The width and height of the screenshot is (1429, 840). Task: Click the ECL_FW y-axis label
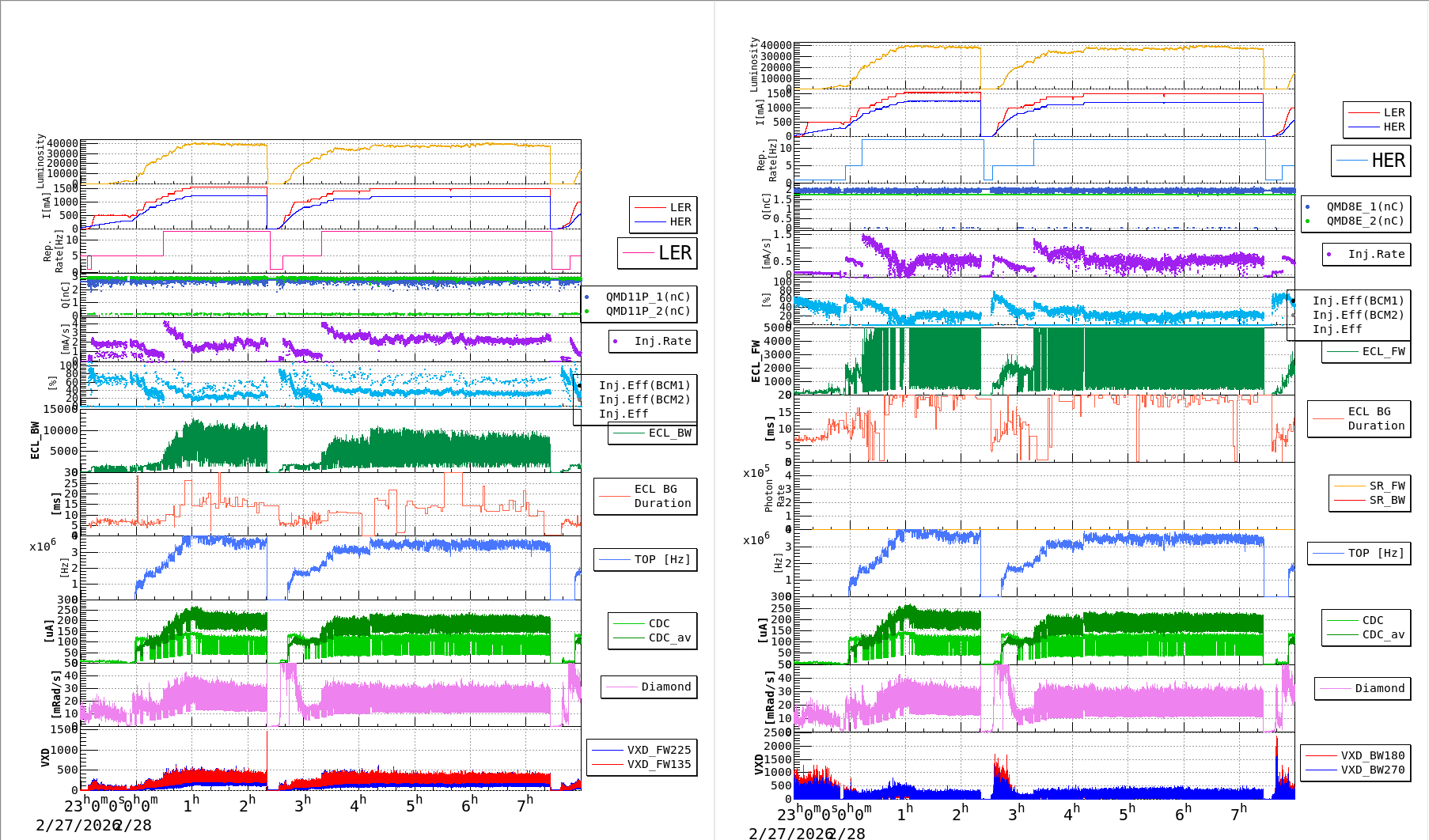pyautogui.click(x=756, y=361)
